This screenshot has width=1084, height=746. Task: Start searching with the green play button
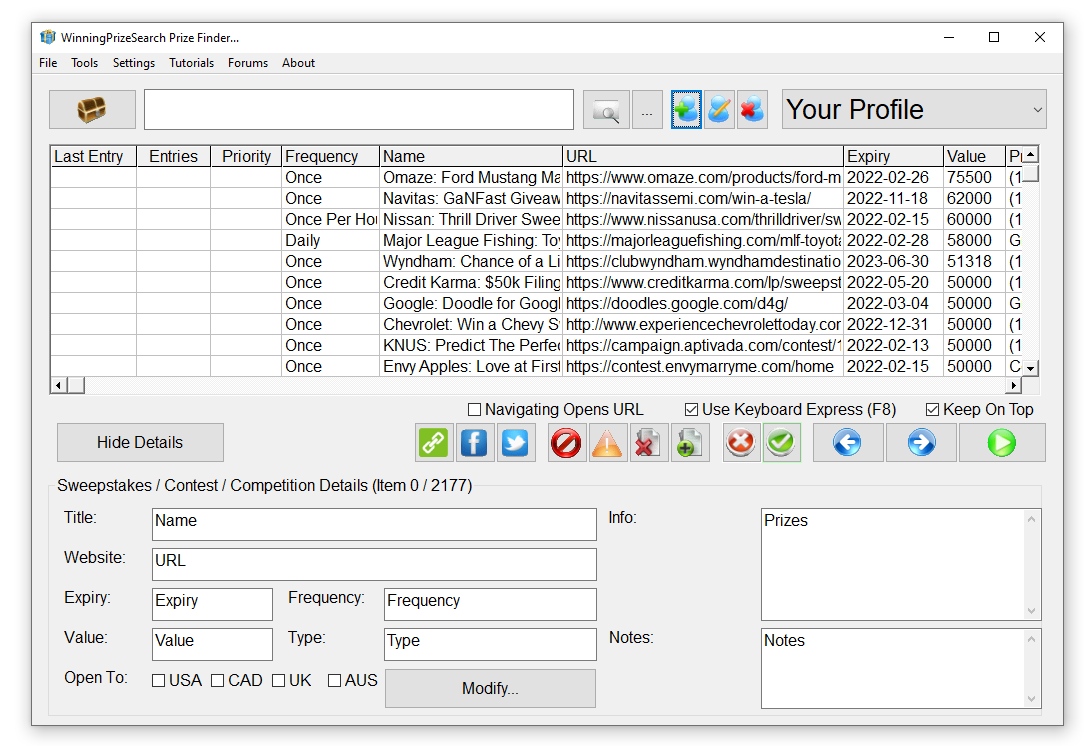pyautogui.click(x=1002, y=443)
